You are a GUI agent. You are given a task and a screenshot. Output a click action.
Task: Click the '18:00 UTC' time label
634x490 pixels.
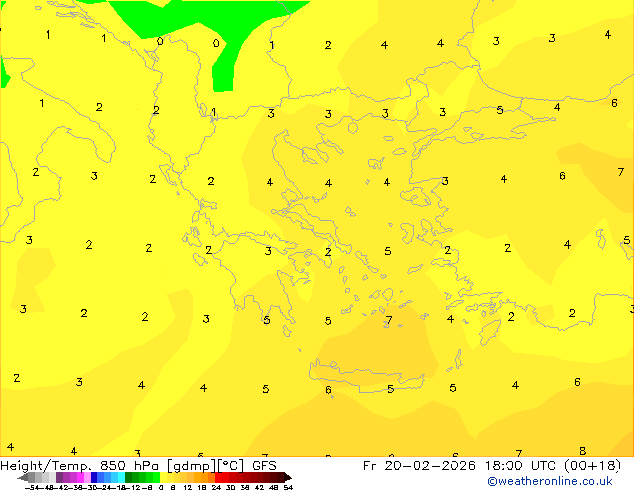click(x=521, y=466)
